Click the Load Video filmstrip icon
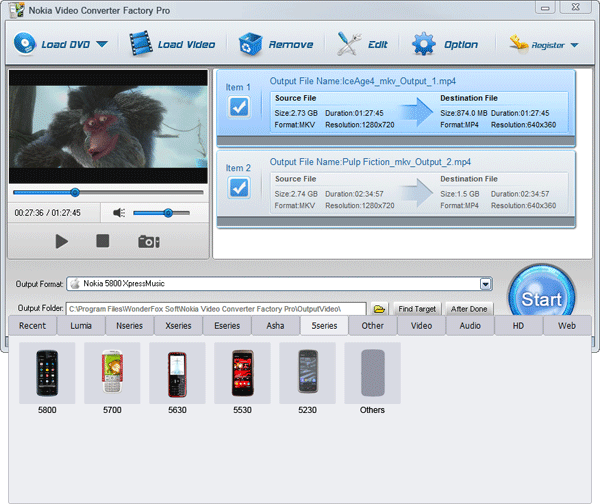The width and height of the screenshot is (600, 504). coord(141,44)
